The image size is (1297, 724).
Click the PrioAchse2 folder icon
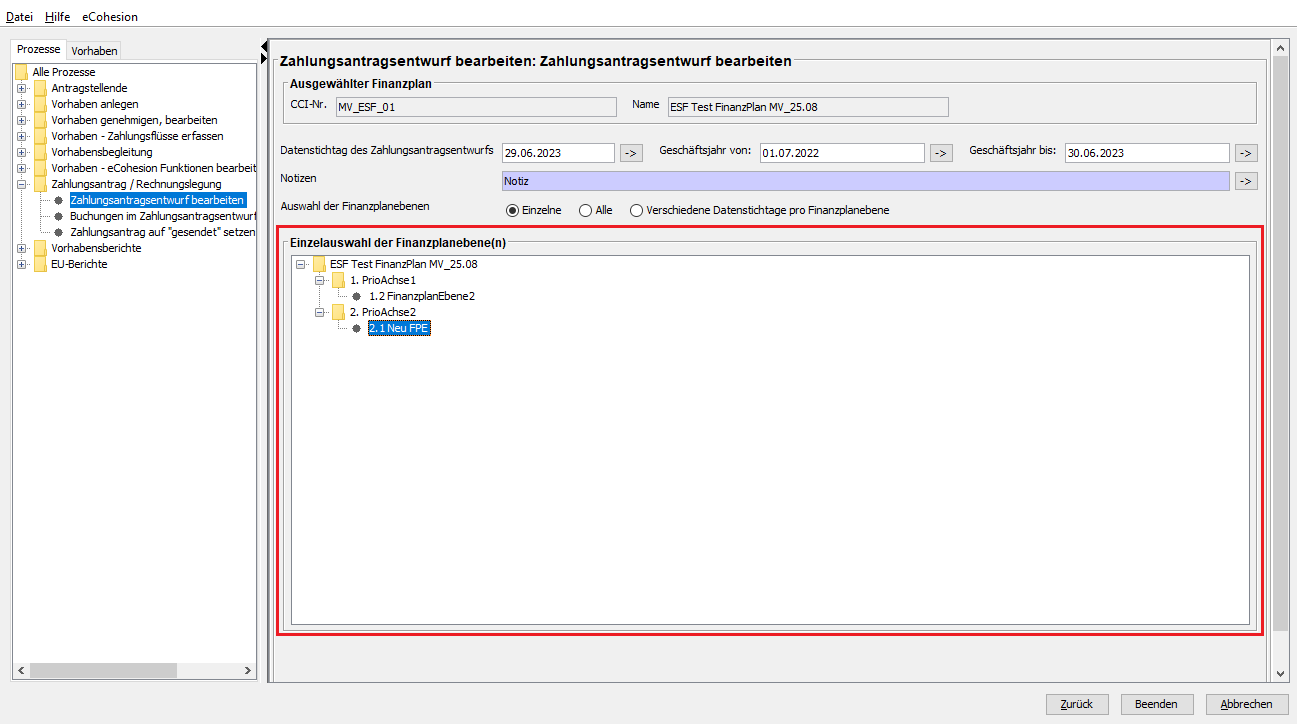click(x=338, y=312)
